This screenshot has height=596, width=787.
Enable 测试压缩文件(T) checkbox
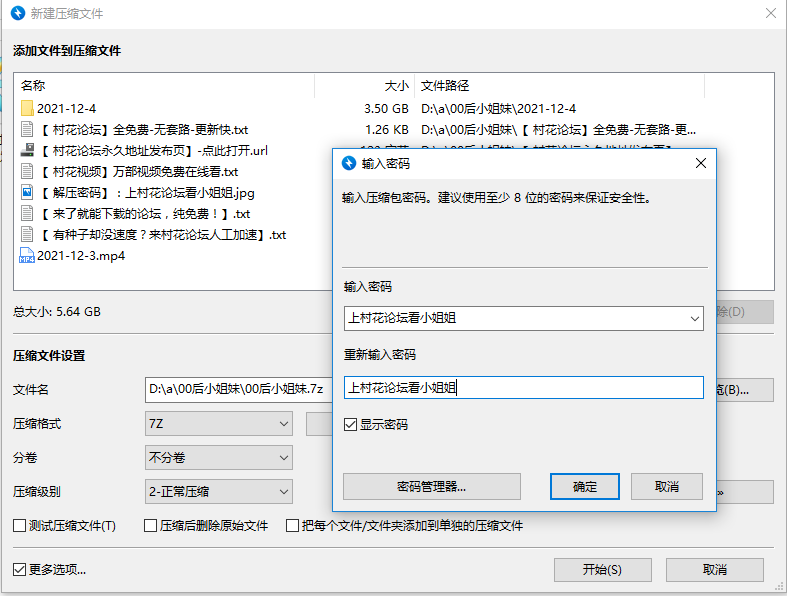[x=20, y=526]
